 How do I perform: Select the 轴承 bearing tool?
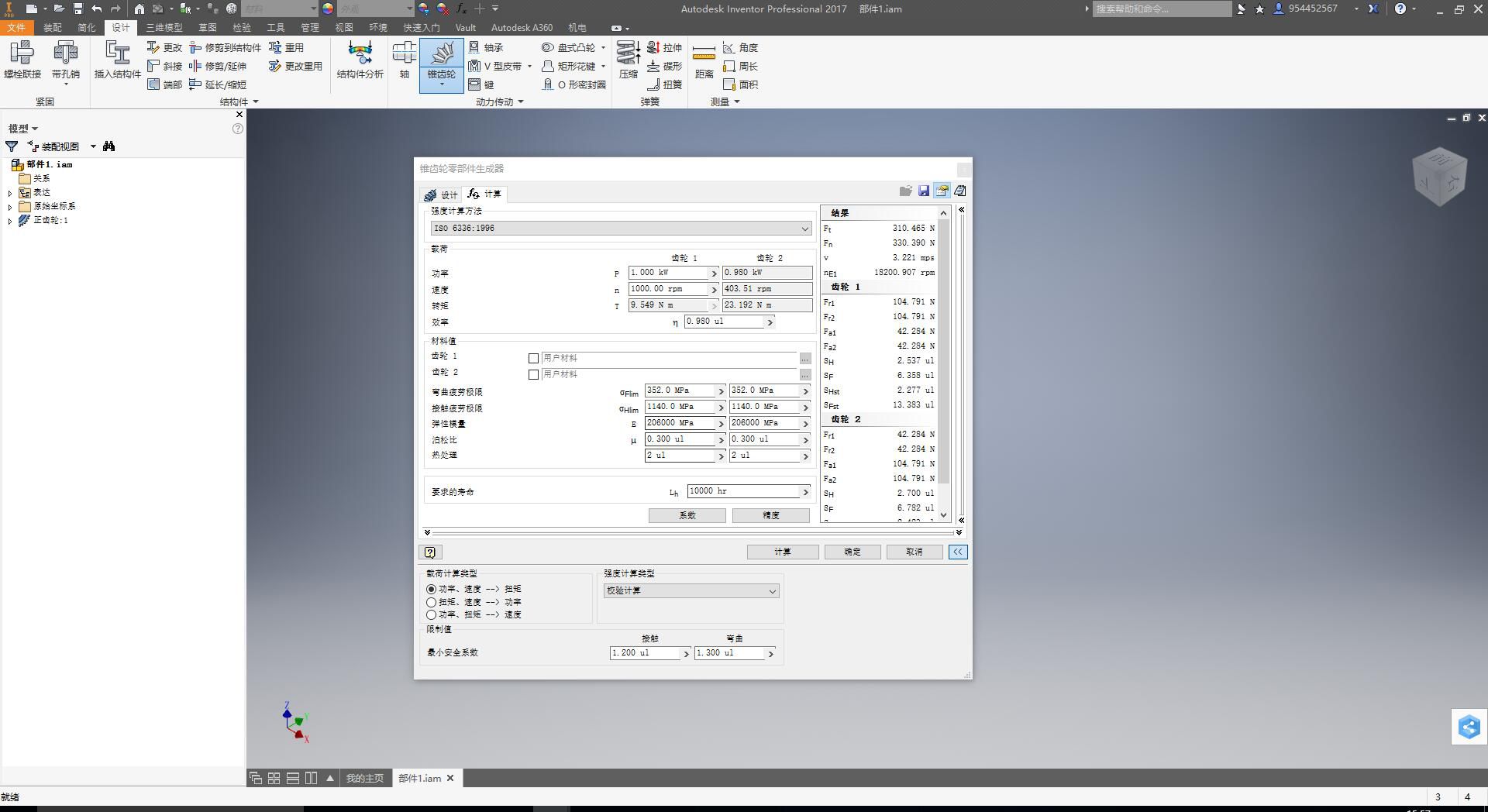click(486, 47)
